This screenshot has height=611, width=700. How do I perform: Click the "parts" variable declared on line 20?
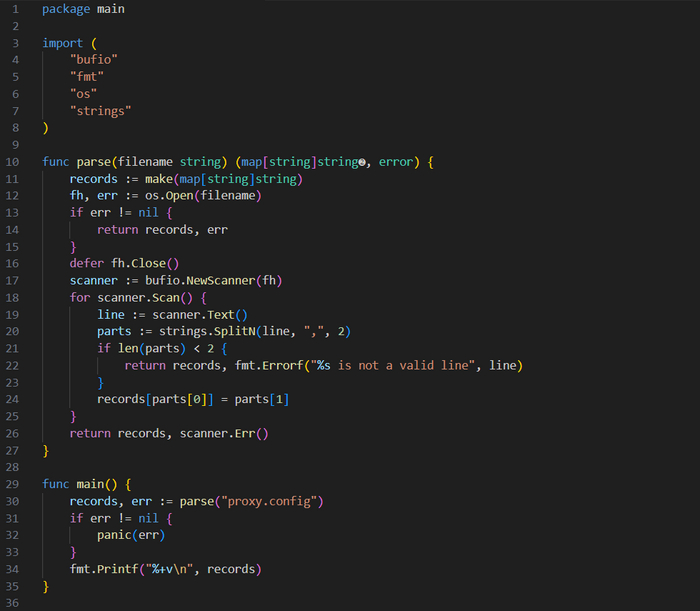(x=114, y=332)
